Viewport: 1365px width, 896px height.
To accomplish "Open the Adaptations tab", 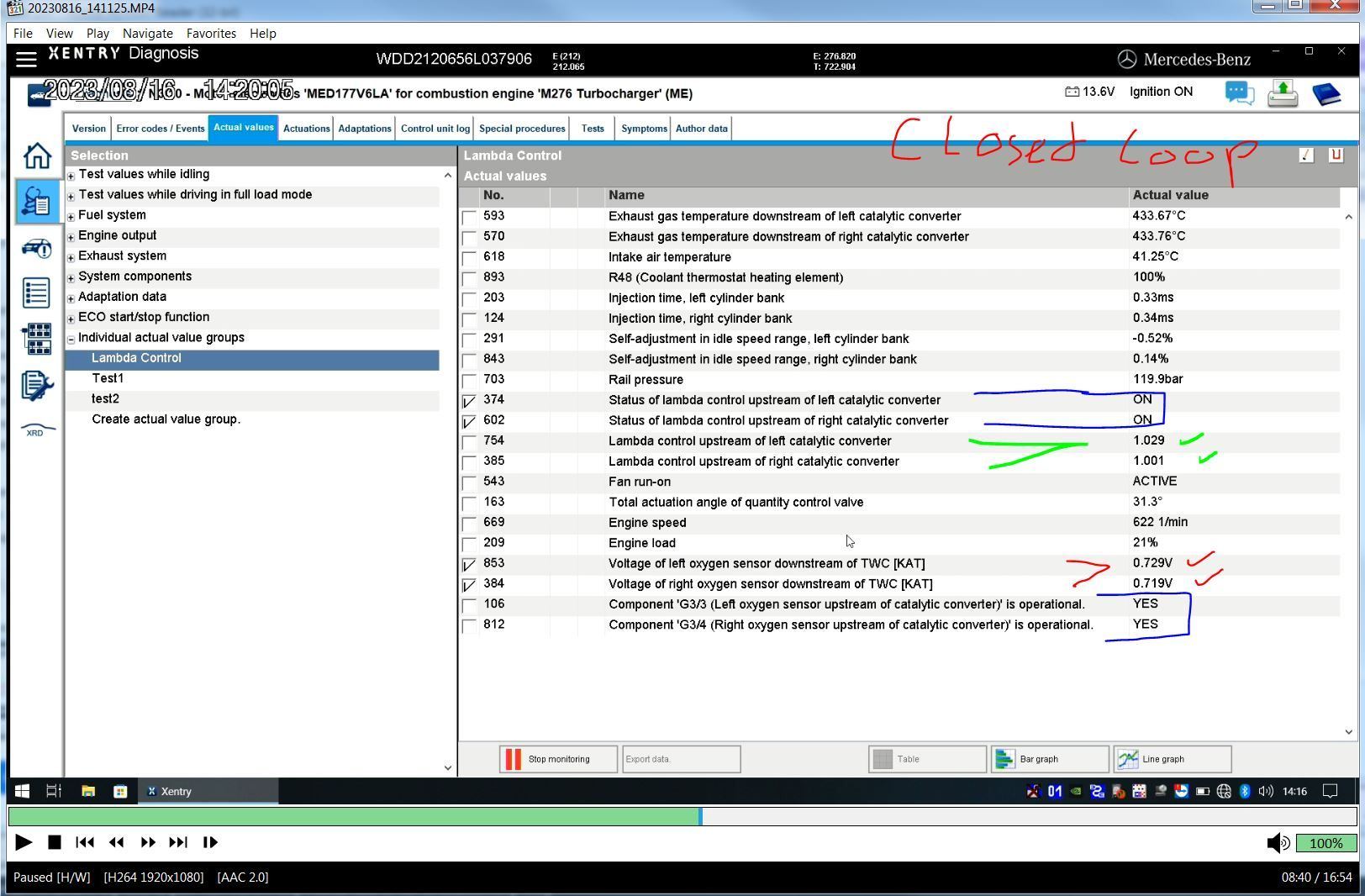I will click(x=365, y=129).
